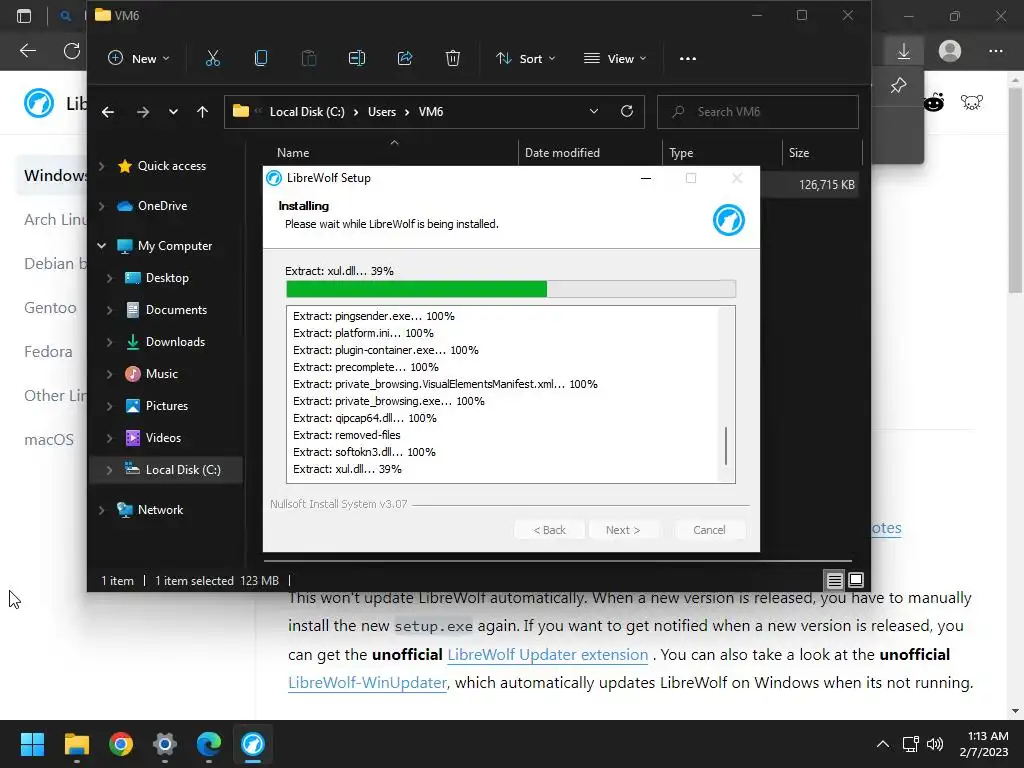Go up one folder level in Explorer
The width and height of the screenshot is (1024, 768).
point(202,112)
